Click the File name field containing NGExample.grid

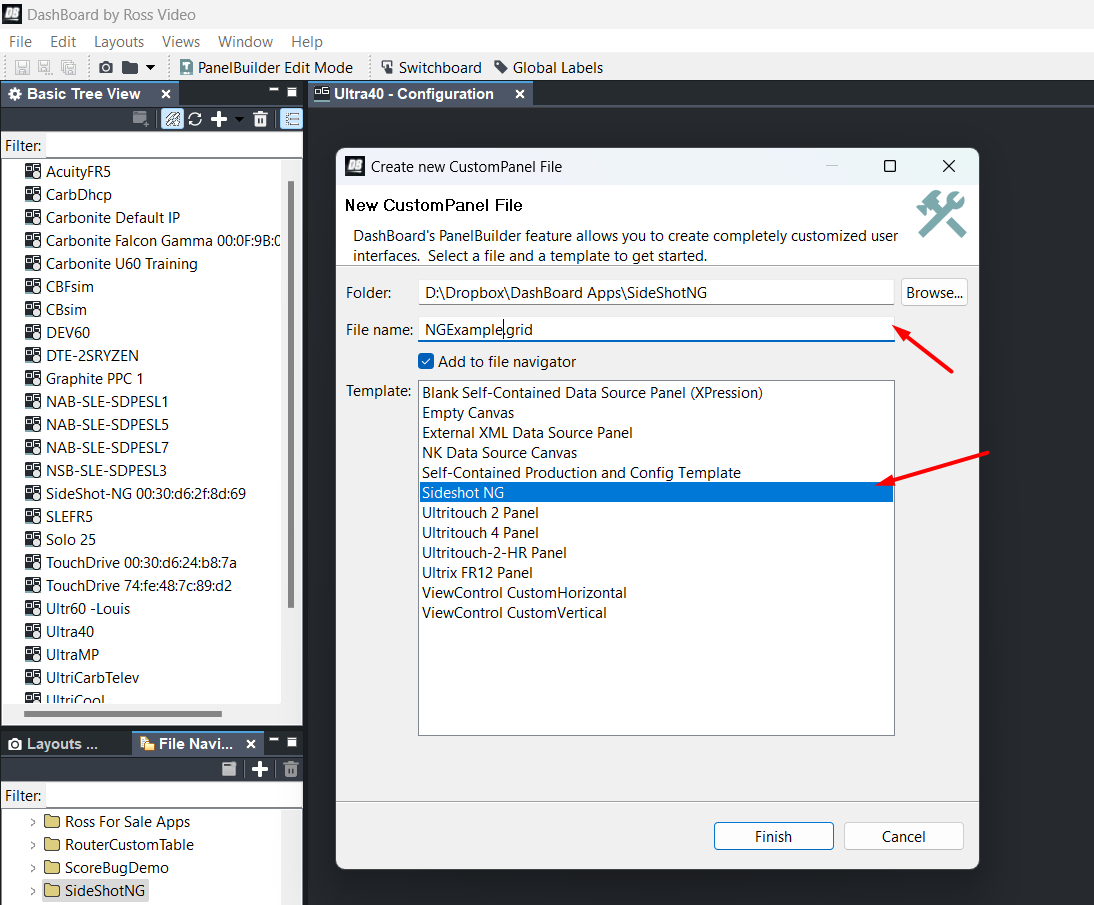[656, 329]
